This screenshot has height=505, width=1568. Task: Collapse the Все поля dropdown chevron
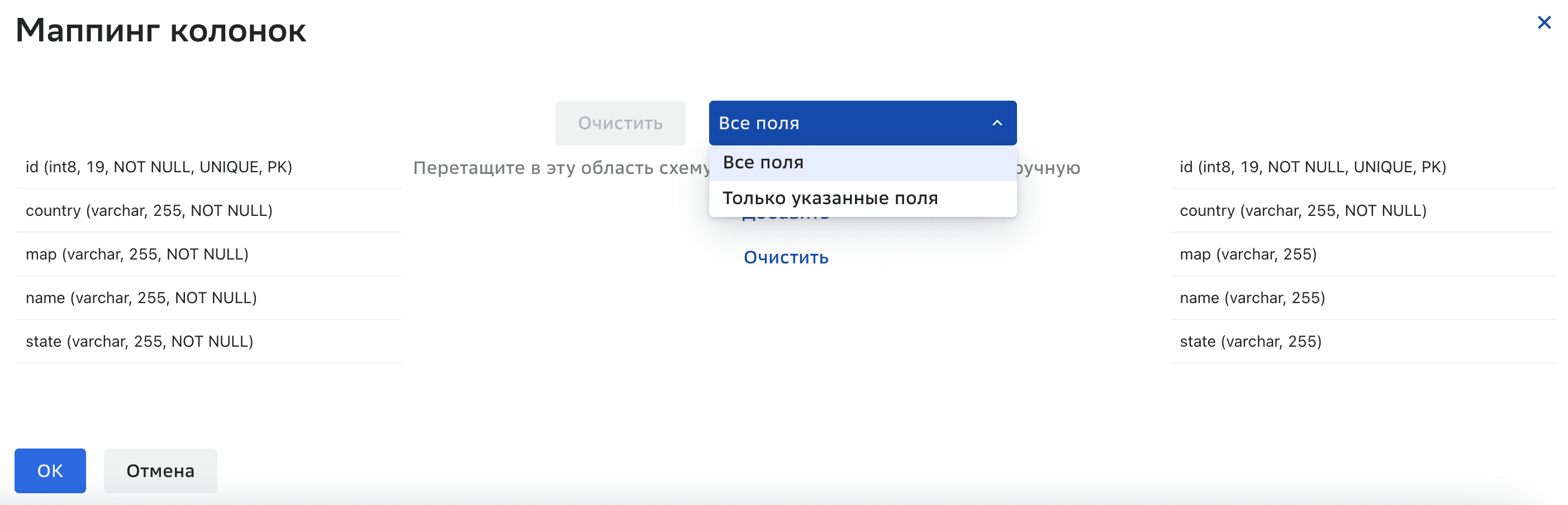(996, 122)
